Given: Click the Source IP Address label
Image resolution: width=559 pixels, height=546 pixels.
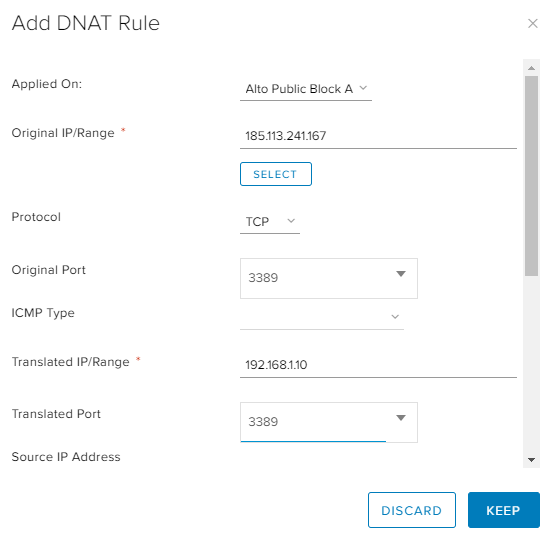Looking at the screenshot, I should [x=66, y=457].
